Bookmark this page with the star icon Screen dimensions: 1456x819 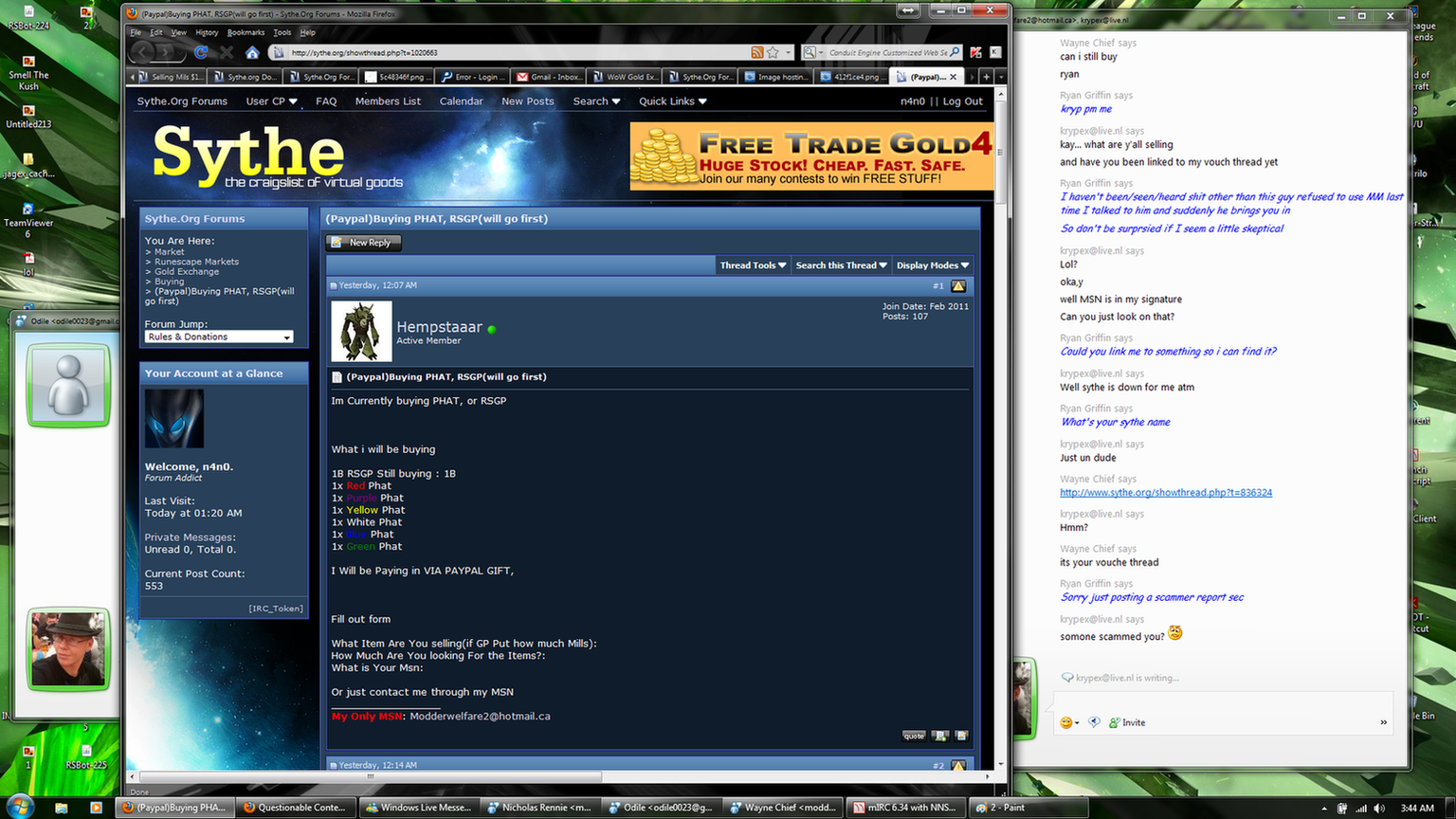click(x=773, y=52)
